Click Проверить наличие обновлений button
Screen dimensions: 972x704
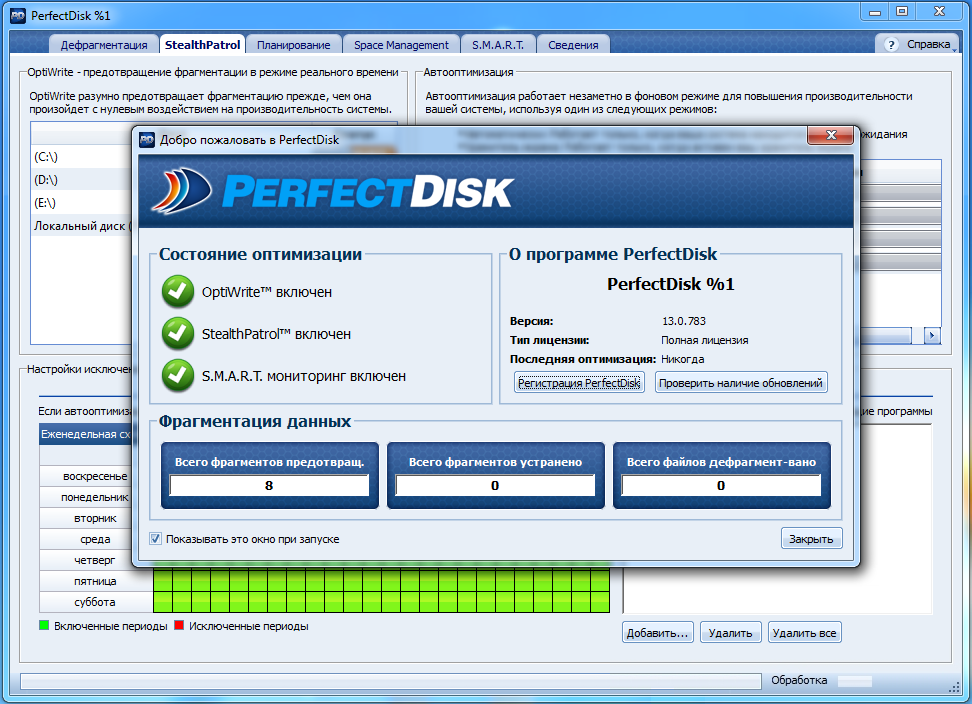[x=741, y=383]
